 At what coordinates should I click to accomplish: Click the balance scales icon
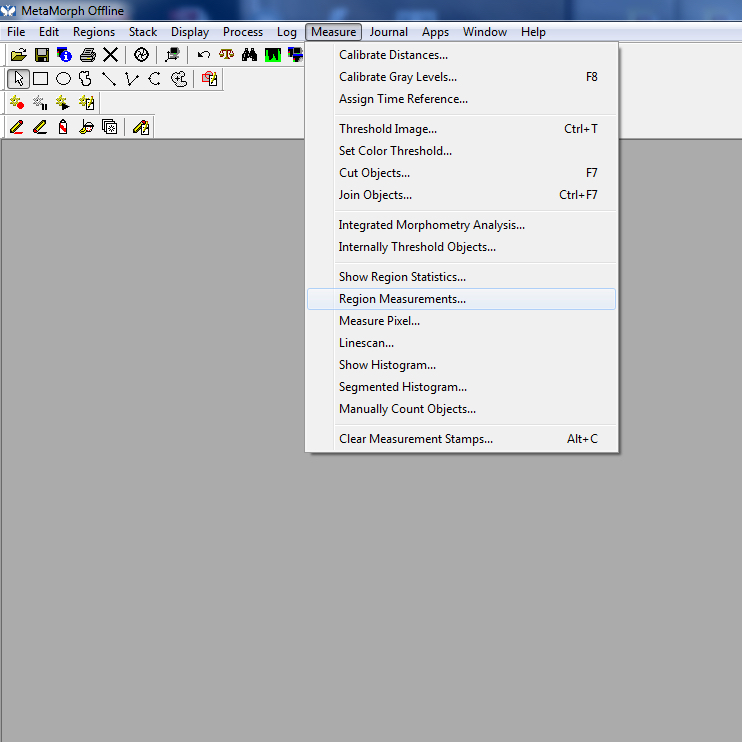click(226, 55)
